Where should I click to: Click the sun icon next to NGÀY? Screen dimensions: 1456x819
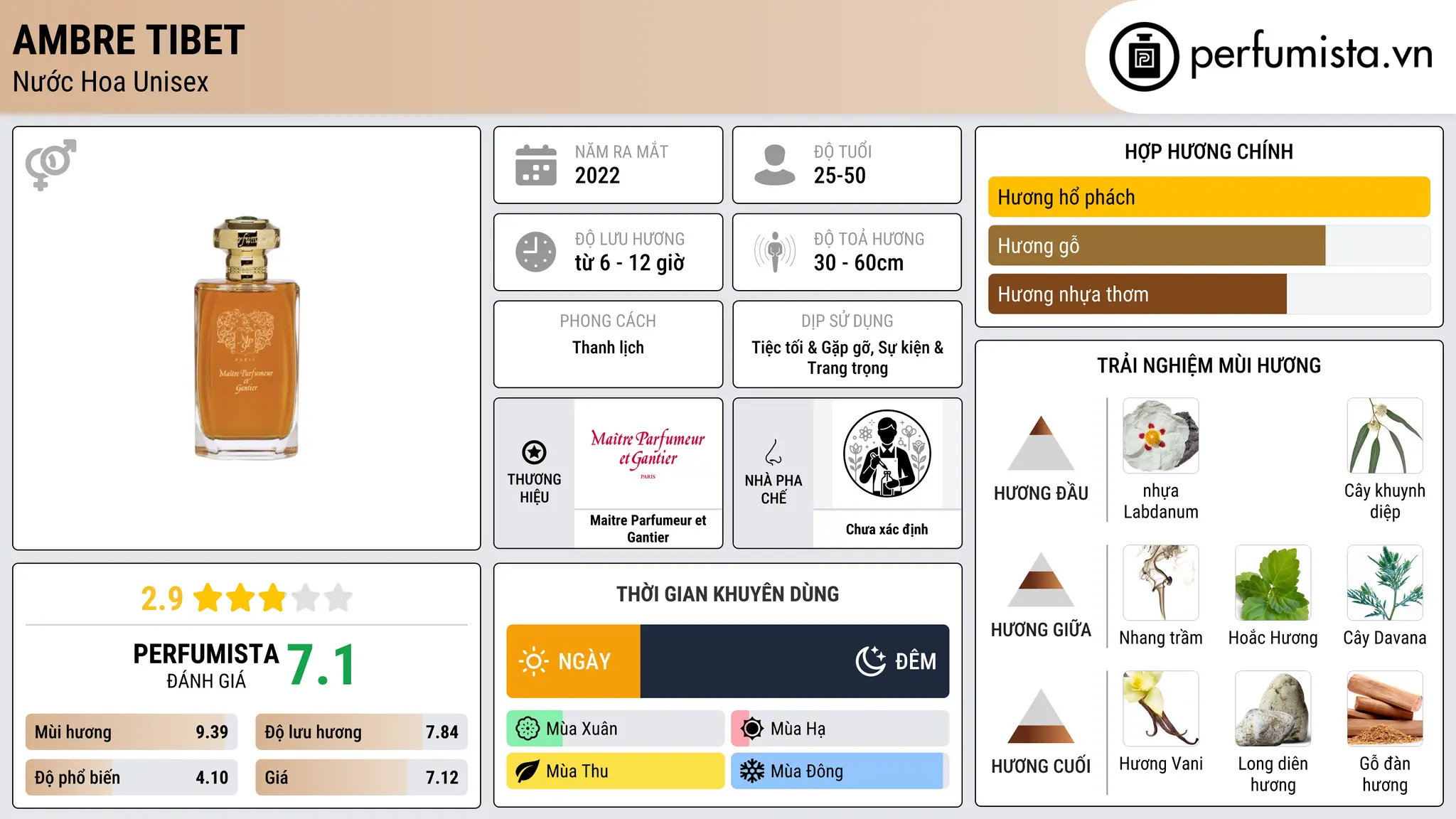pos(534,661)
